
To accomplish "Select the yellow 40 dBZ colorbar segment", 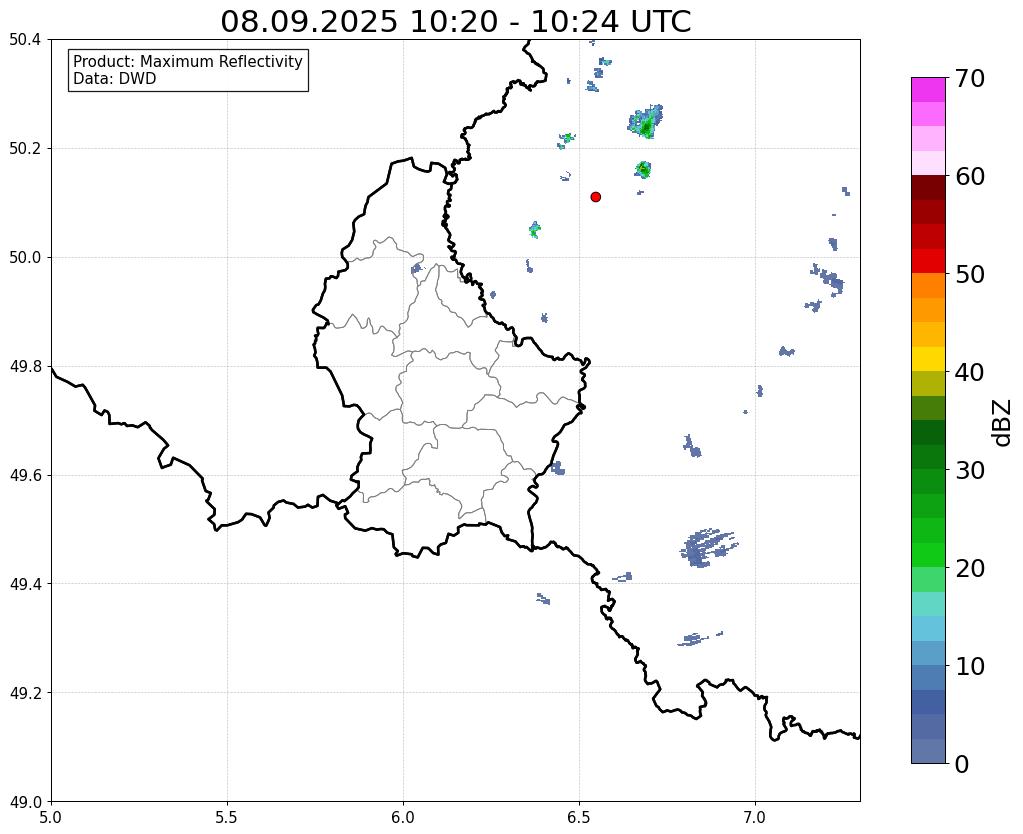I will (x=928, y=359).
